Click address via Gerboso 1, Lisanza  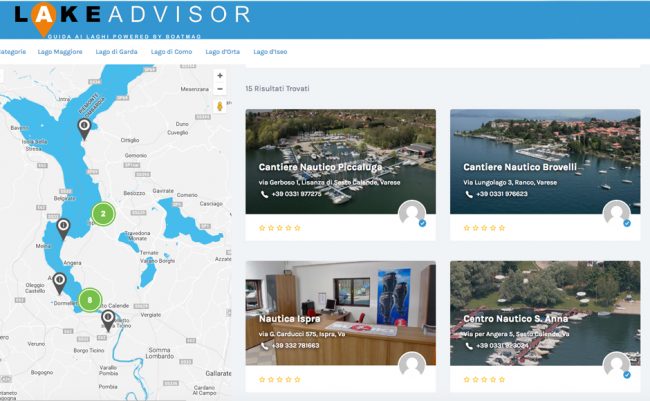(x=329, y=182)
